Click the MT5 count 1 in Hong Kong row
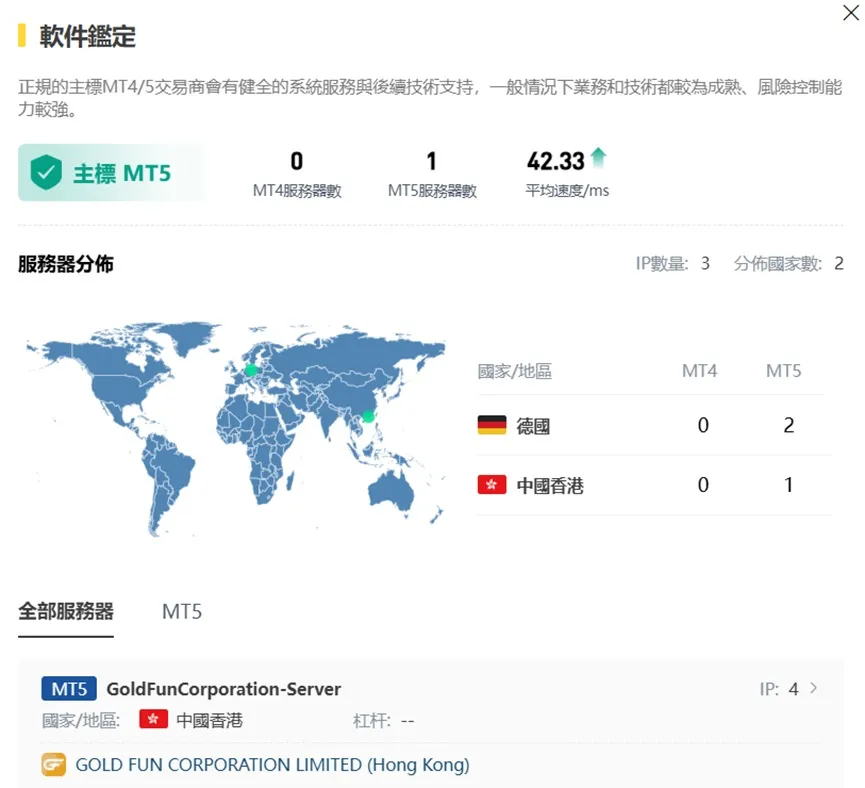This screenshot has height=788, width=865. (x=788, y=484)
